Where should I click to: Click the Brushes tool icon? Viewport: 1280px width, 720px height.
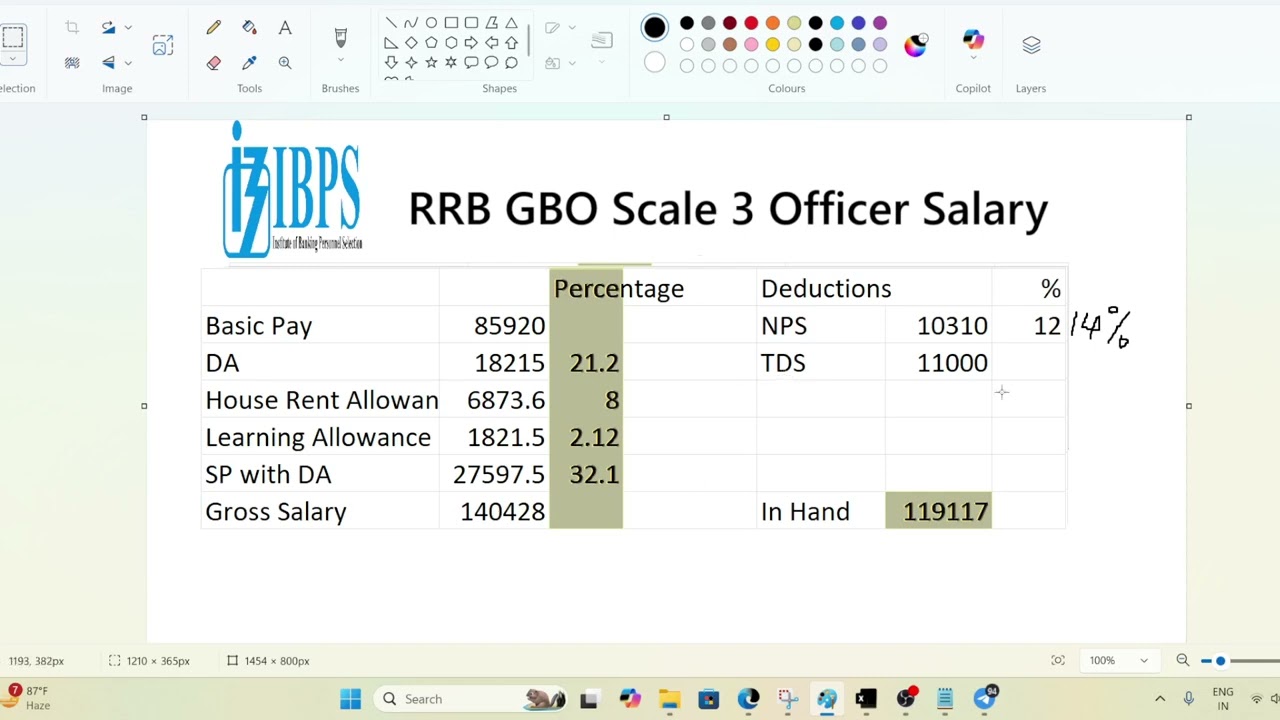point(340,37)
